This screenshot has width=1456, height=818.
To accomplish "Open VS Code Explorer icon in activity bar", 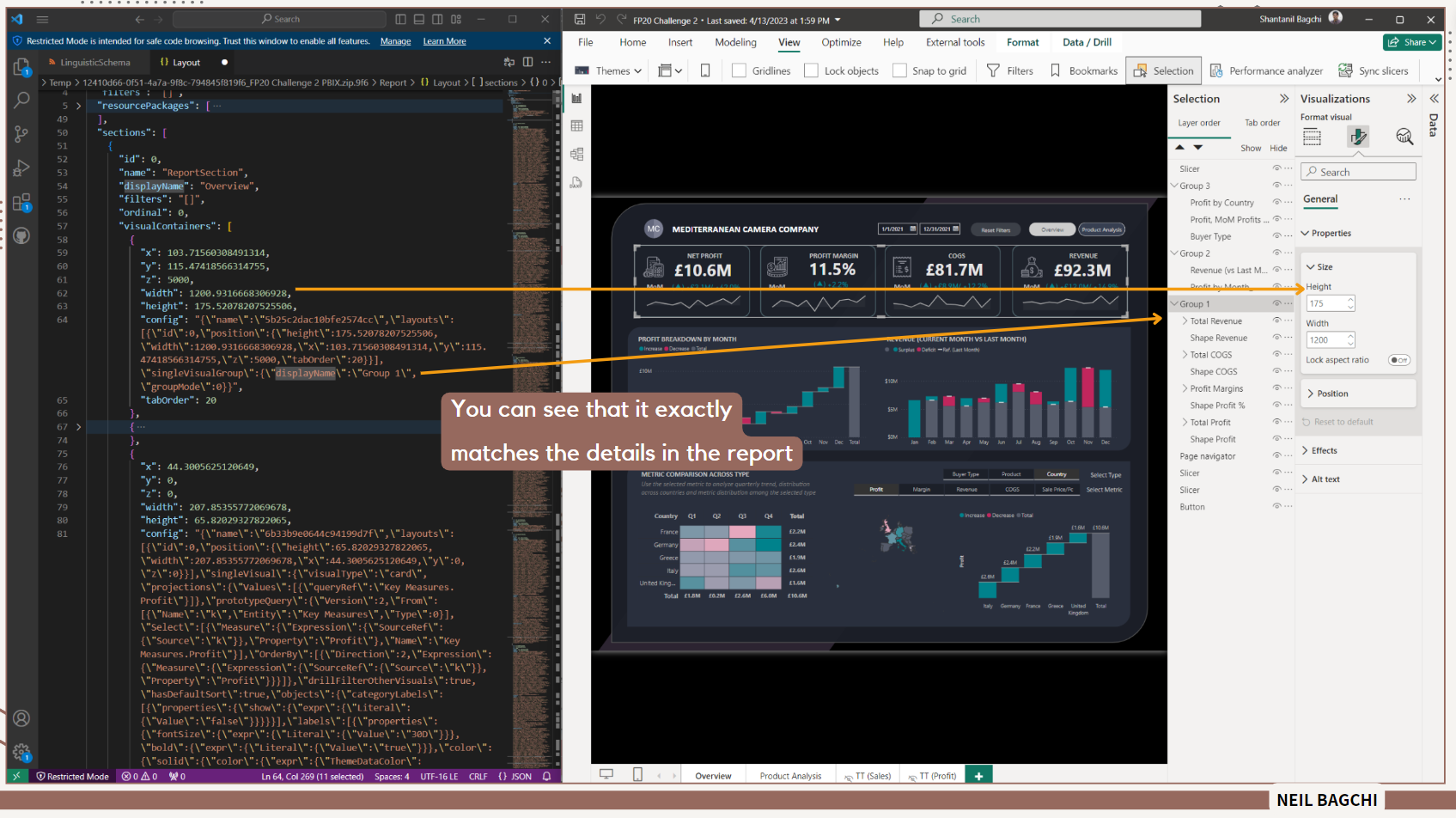I will pos(22,66).
